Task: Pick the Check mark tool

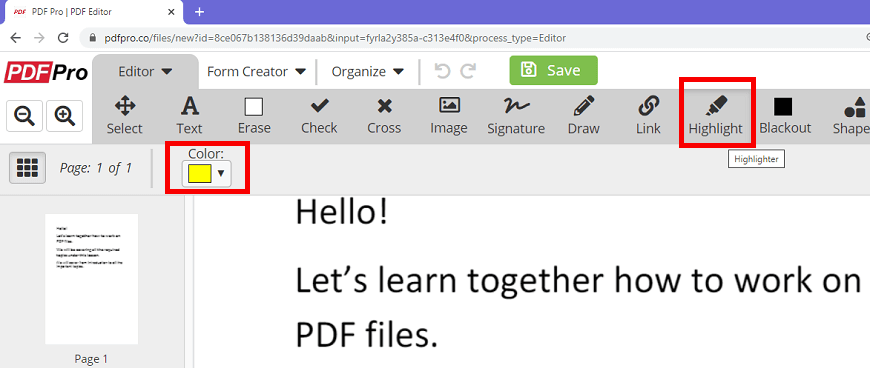Action: 319,115
